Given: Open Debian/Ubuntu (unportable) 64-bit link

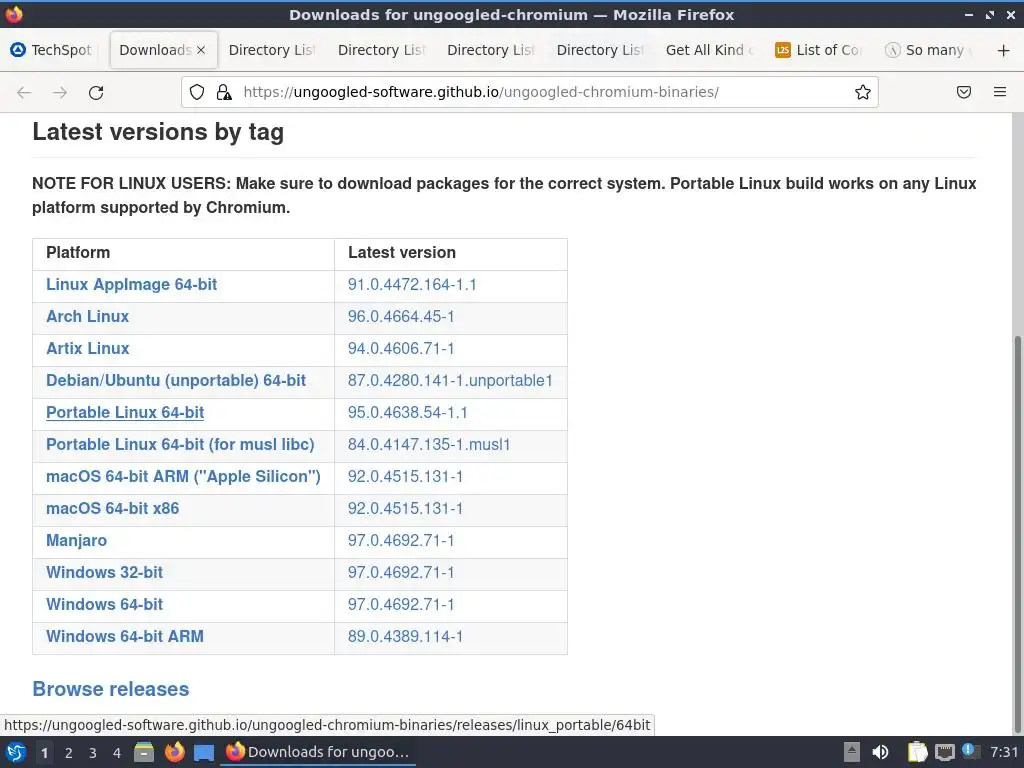Looking at the screenshot, I should point(176,381).
